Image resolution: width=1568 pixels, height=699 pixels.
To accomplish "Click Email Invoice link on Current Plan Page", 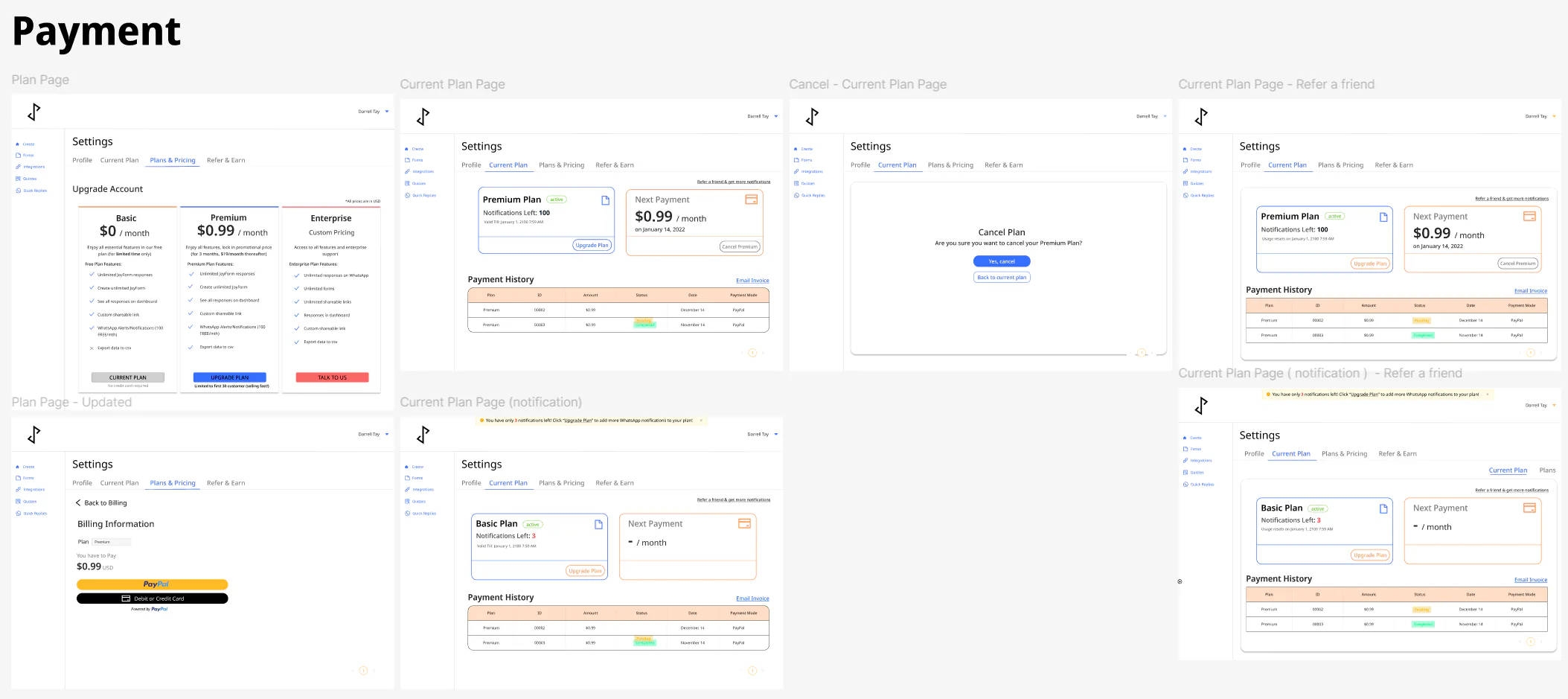I will tap(752, 281).
